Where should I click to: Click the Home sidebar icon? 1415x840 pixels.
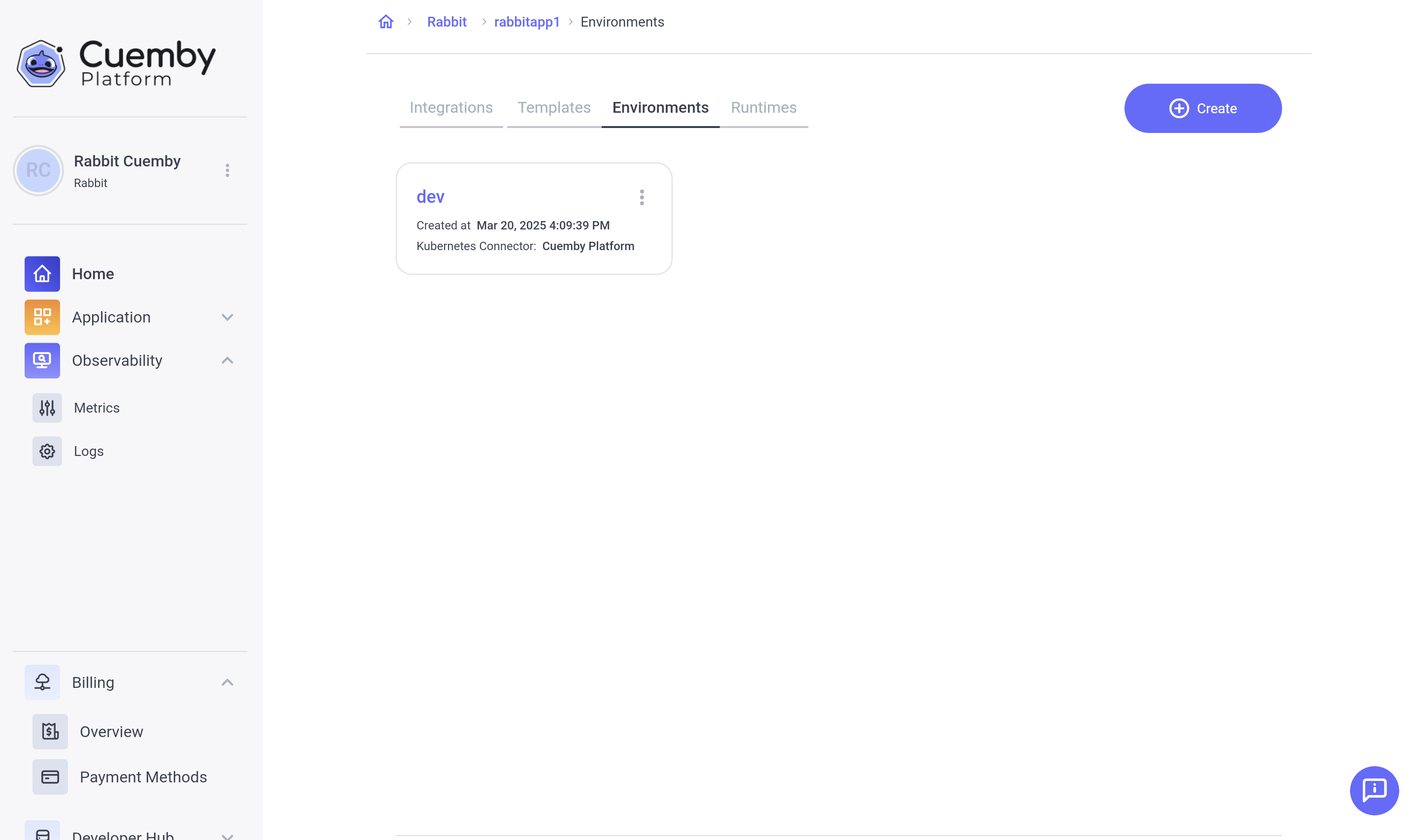pyautogui.click(x=42, y=274)
